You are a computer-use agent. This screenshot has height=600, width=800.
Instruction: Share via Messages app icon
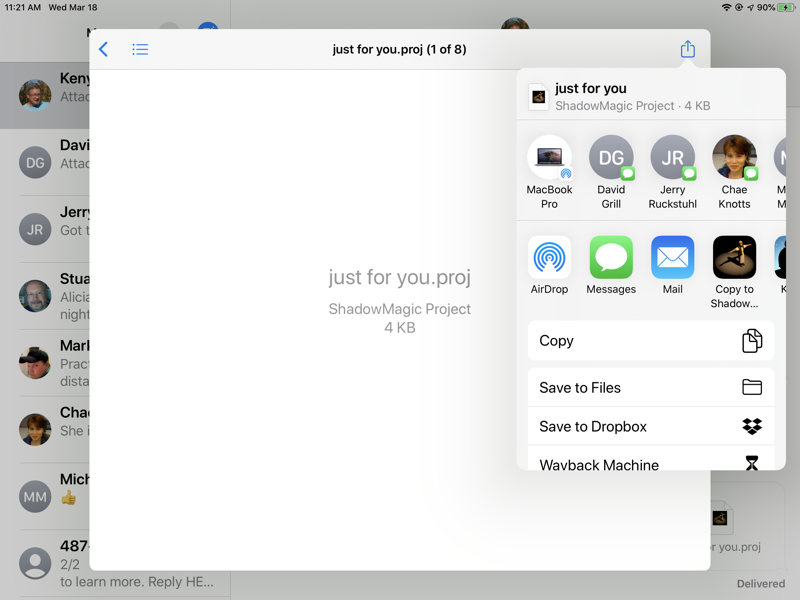(x=611, y=258)
